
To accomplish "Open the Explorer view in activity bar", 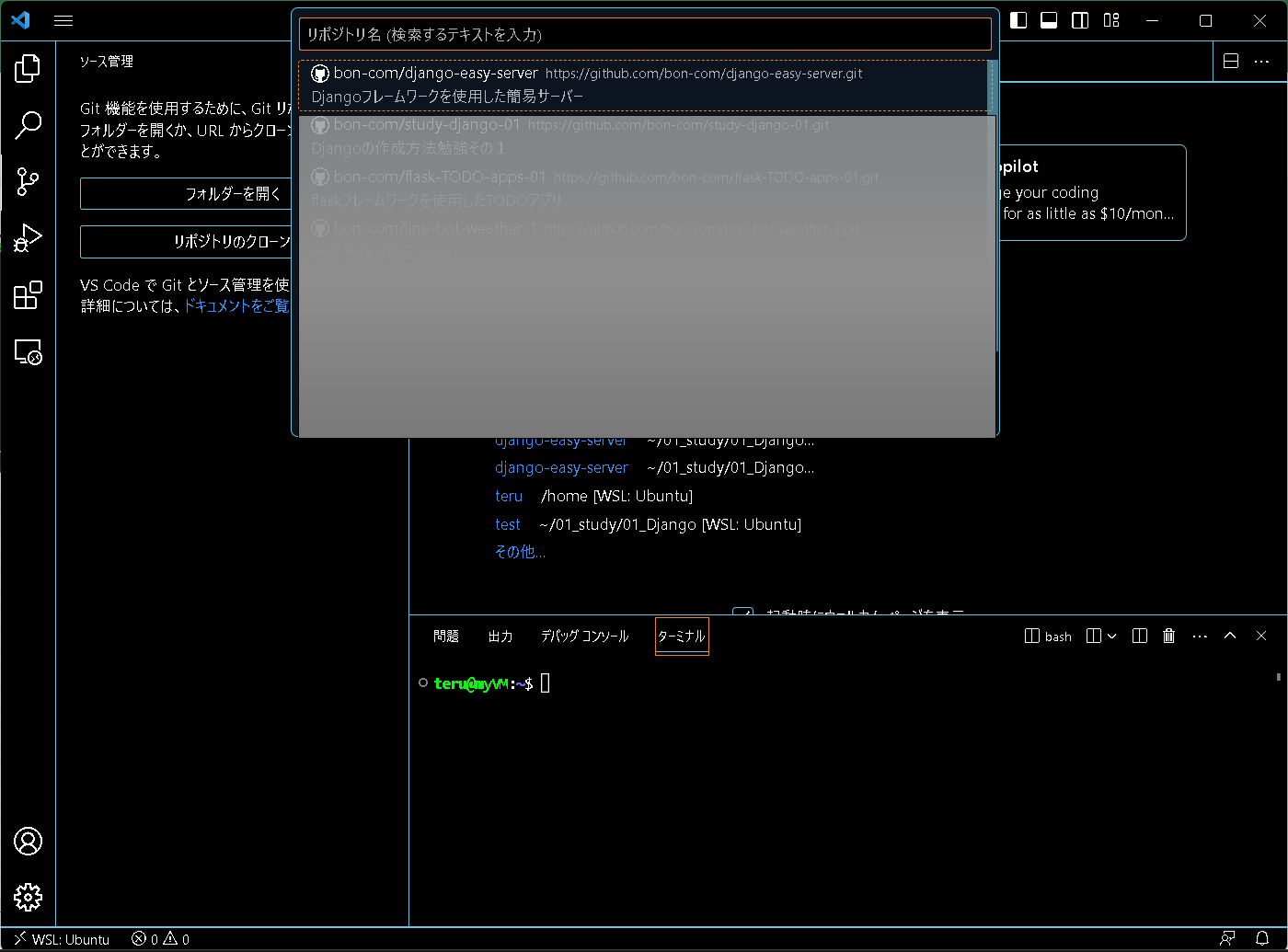I will 28,67.
